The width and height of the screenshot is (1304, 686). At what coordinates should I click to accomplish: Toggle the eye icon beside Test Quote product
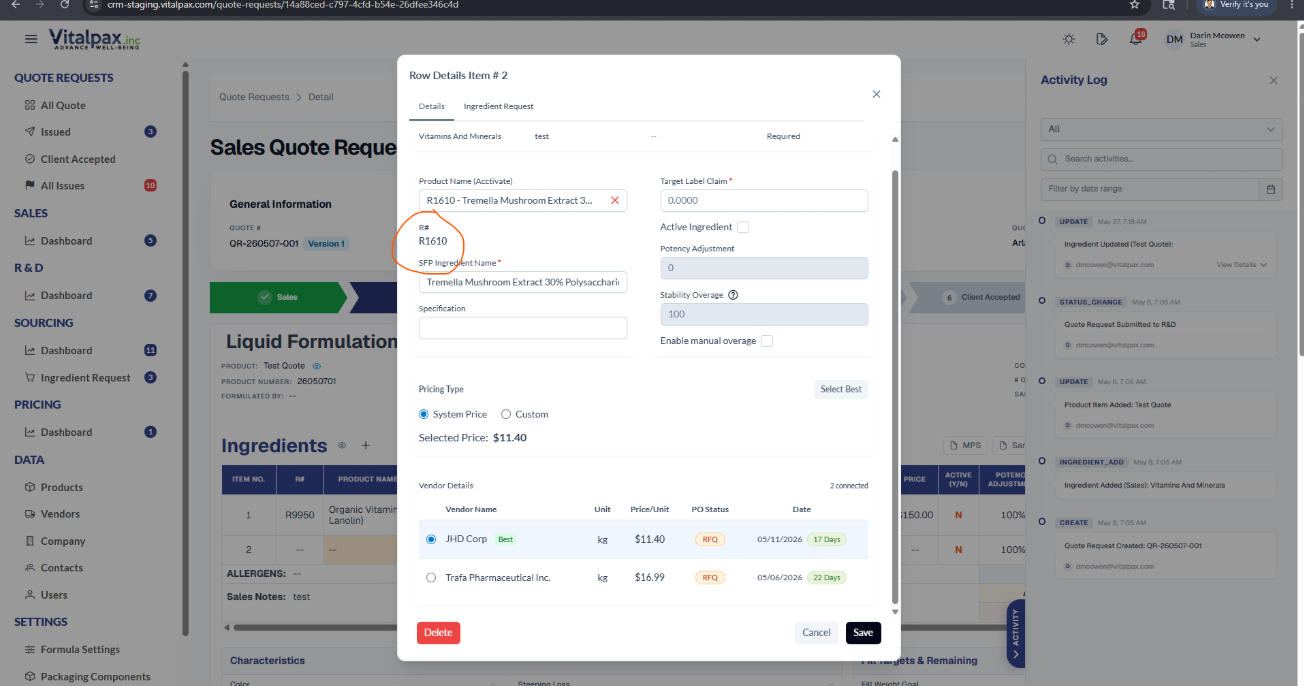pos(317,366)
